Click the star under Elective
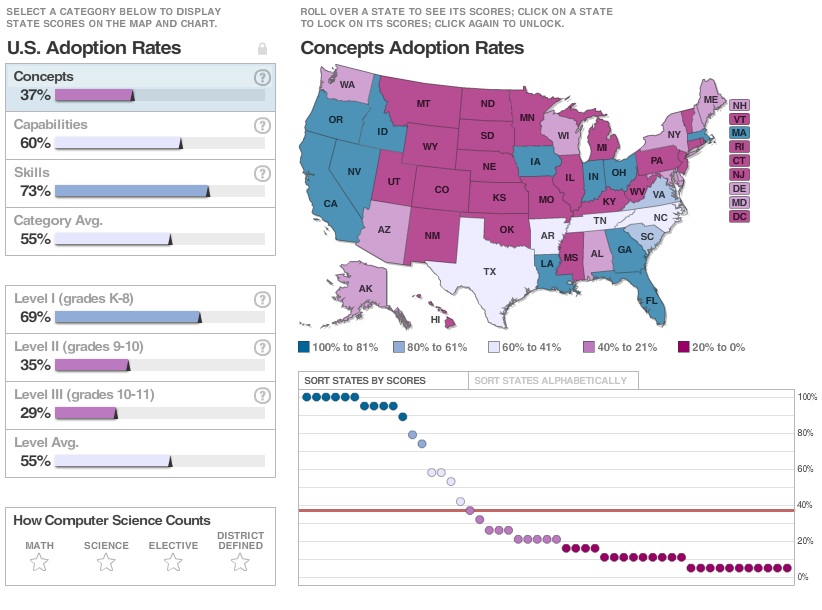Image resolution: width=822 pixels, height=610 pixels. 173,563
